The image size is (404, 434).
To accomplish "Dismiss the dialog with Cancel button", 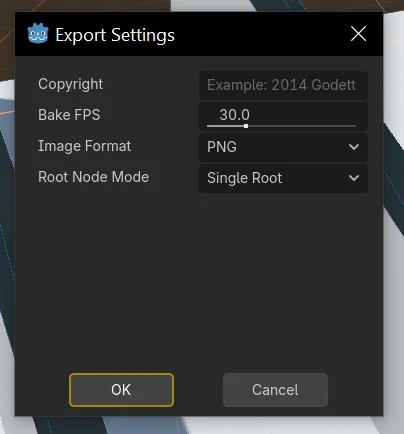I will tap(275, 390).
